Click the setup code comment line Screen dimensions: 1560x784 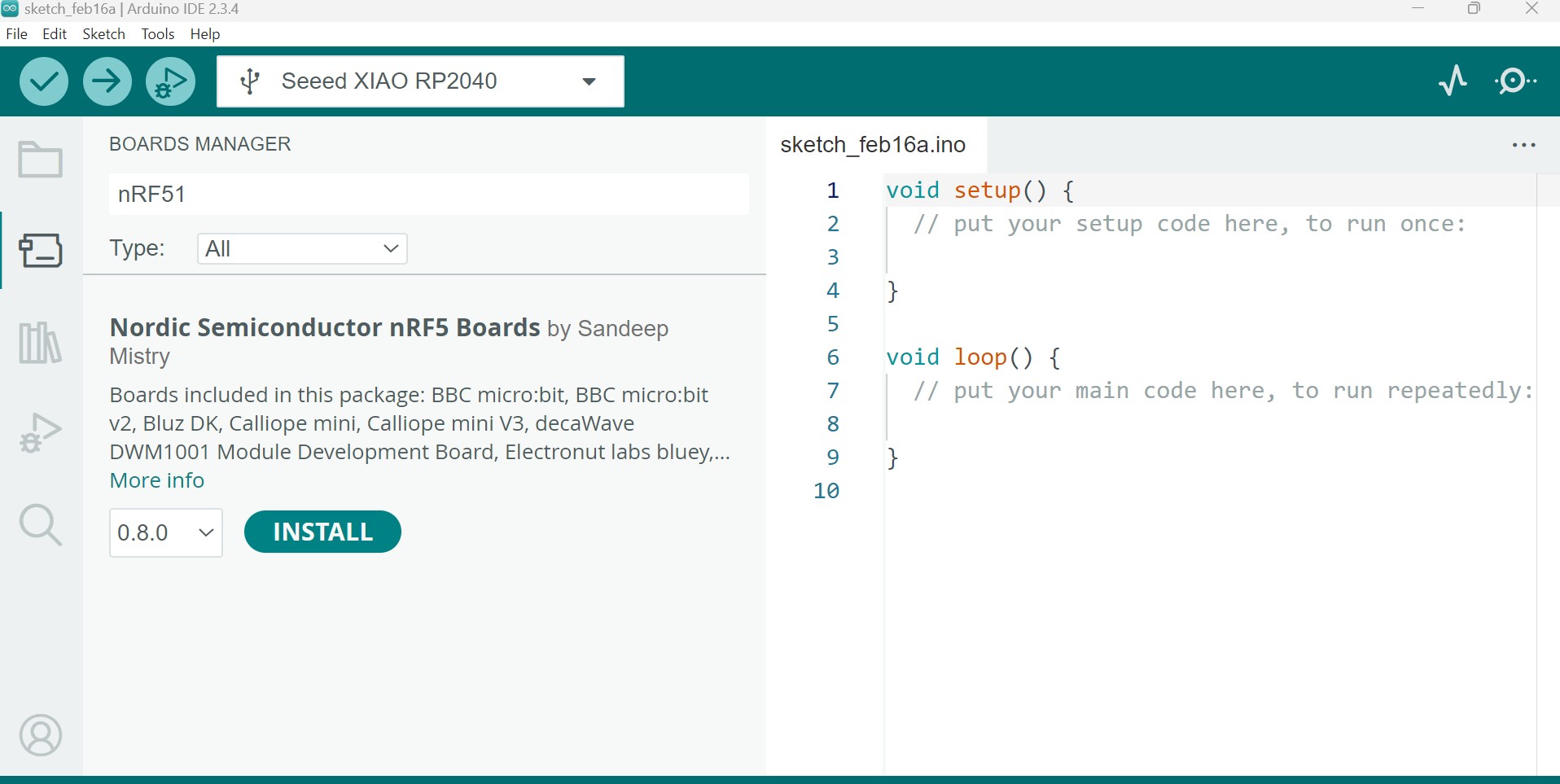1189,224
